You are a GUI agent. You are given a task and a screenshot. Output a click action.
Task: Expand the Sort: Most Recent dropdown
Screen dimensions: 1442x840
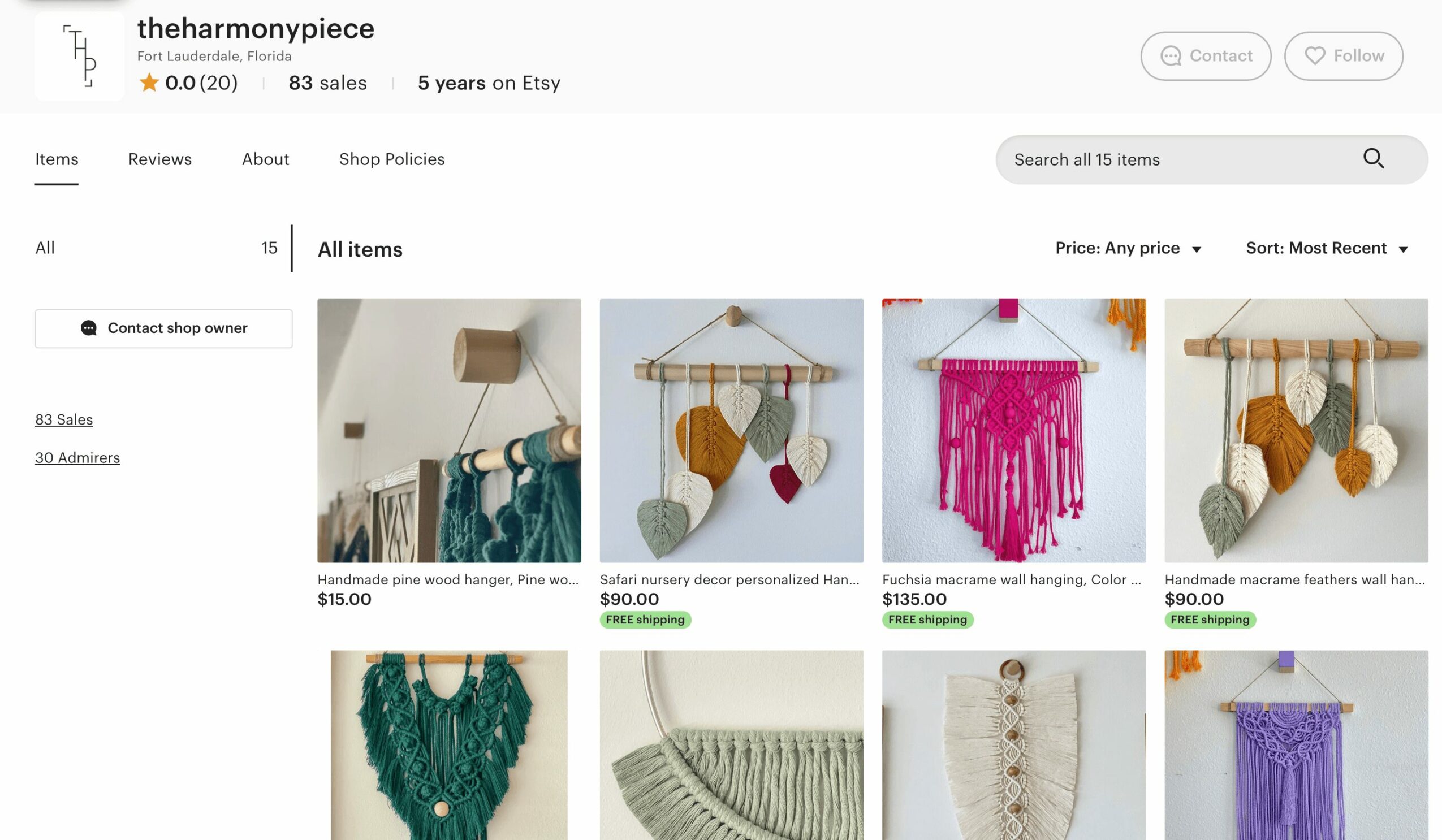[1327, 248]
